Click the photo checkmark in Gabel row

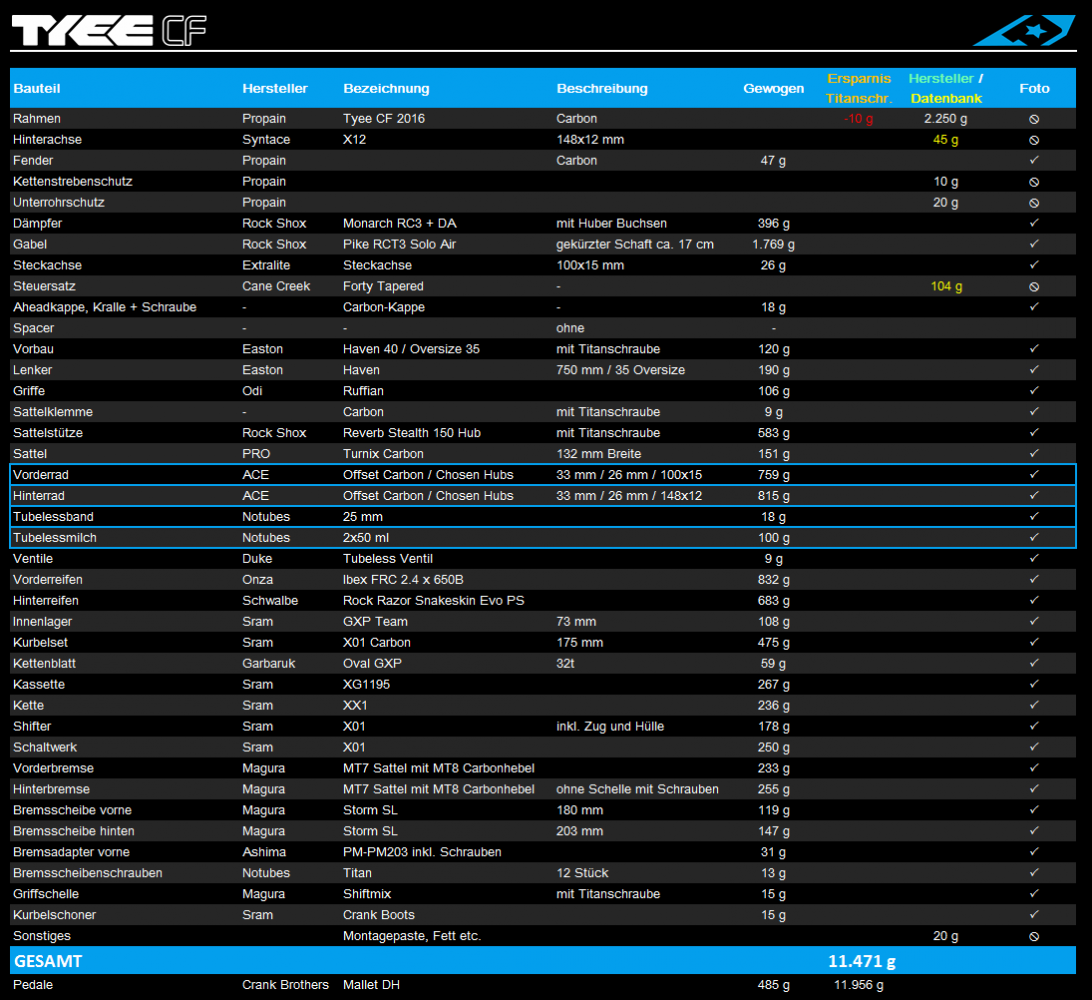[x=1034, y=244]
